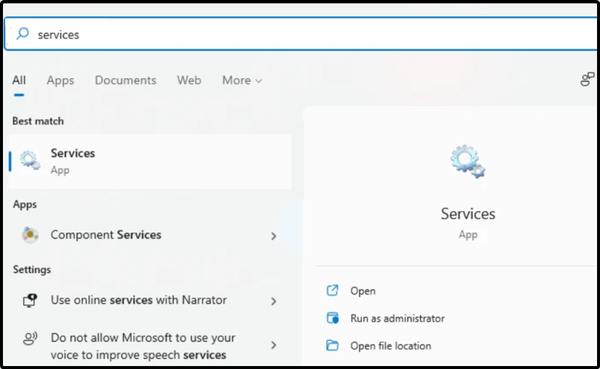Open speech services voice setting result
This screenshot has height=369, width=600.
pos(150,346)
